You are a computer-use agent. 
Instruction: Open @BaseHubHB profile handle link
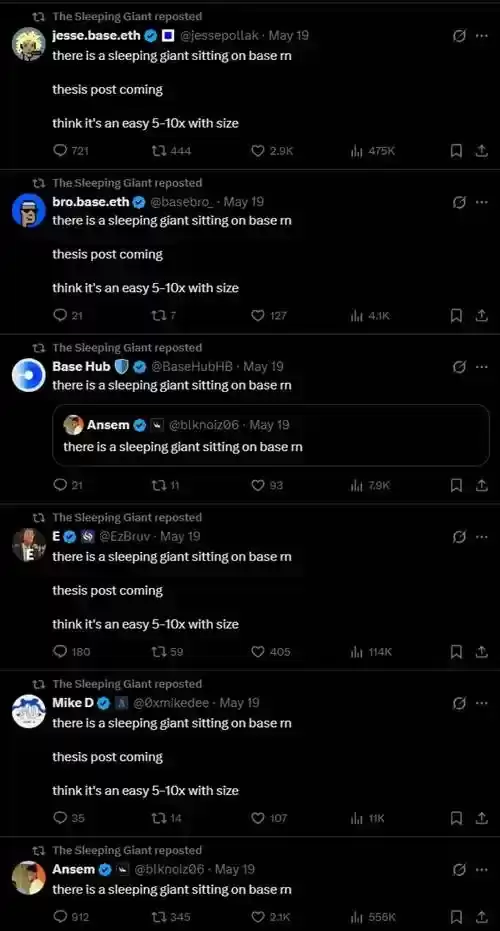click(192, 367)
